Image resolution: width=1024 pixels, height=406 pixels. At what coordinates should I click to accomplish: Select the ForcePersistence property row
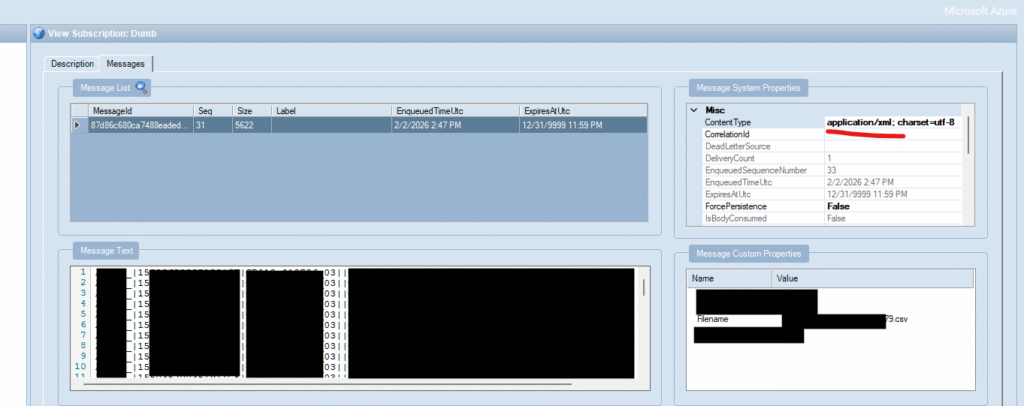pyautogui.click(x=760, y=206)
